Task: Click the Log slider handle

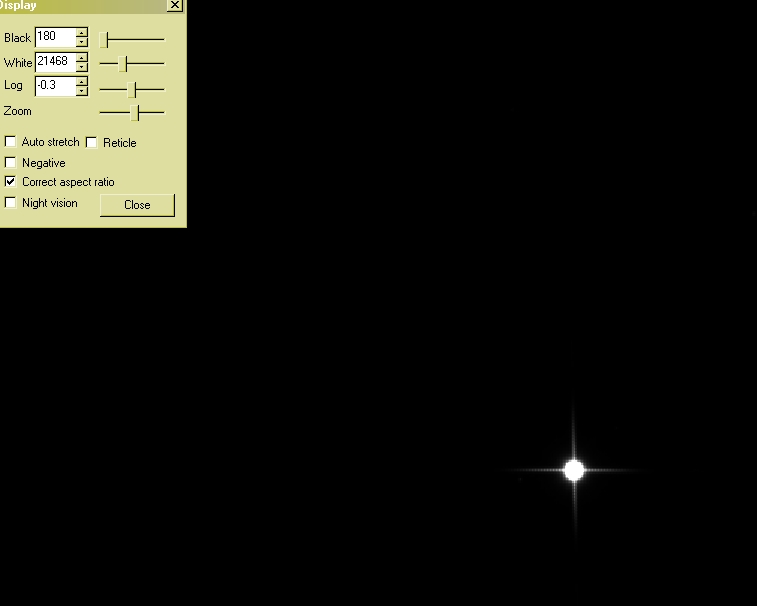Action: (132, 89)
